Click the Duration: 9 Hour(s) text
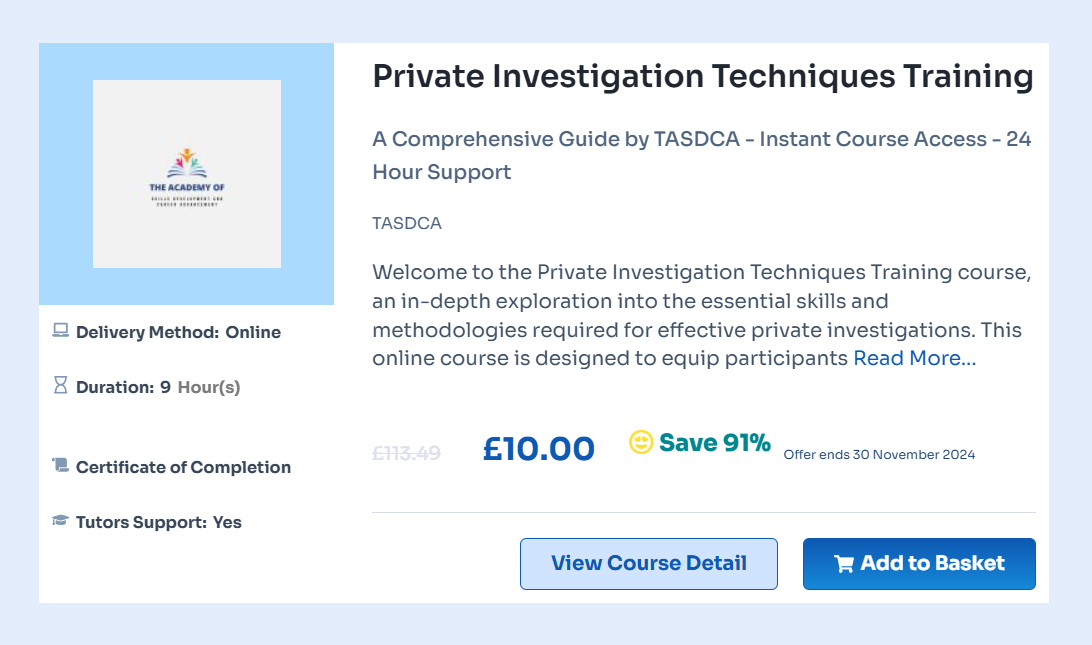 [158, 387]
